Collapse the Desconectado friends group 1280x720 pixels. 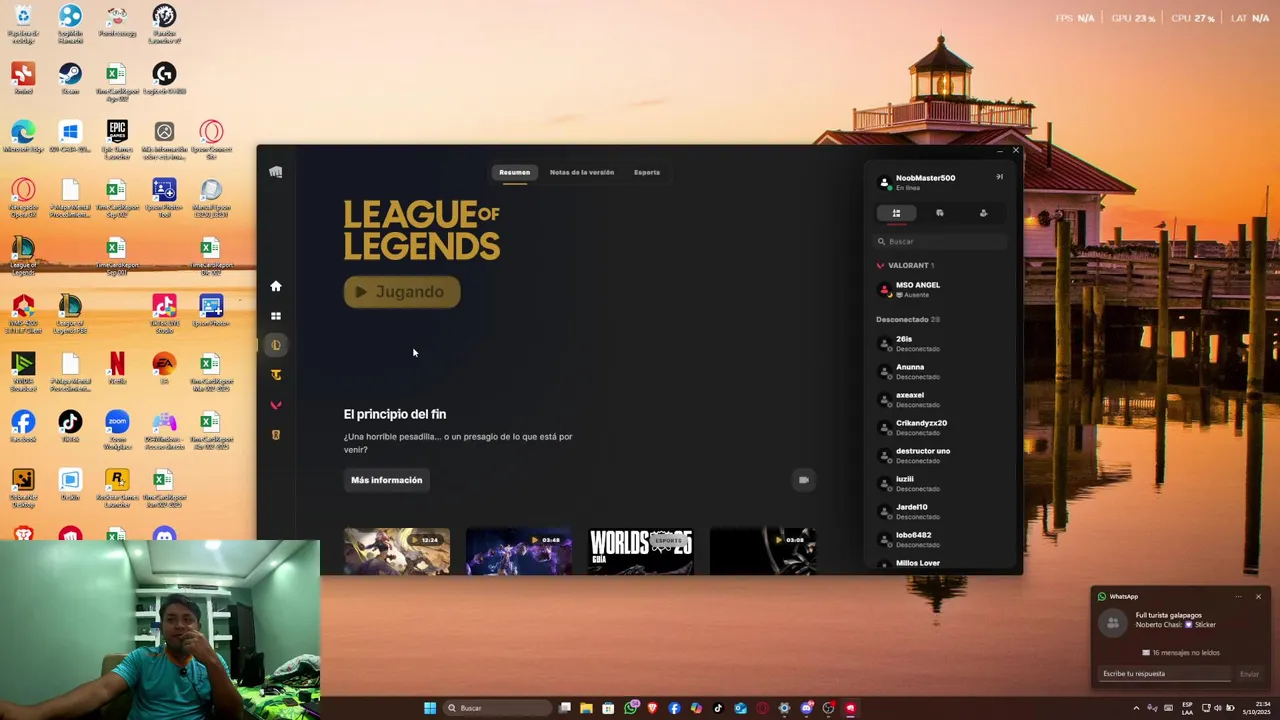[x=908, y=319]
